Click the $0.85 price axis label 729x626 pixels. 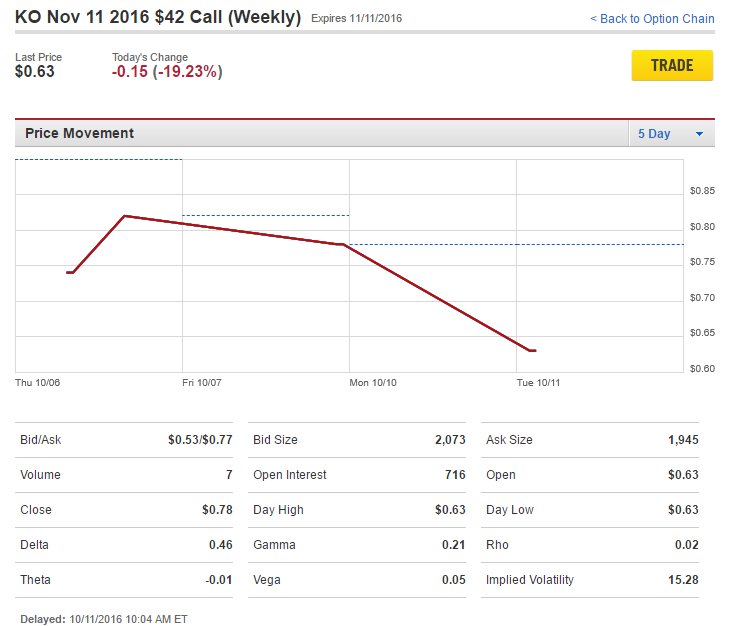tap(702, 191)
